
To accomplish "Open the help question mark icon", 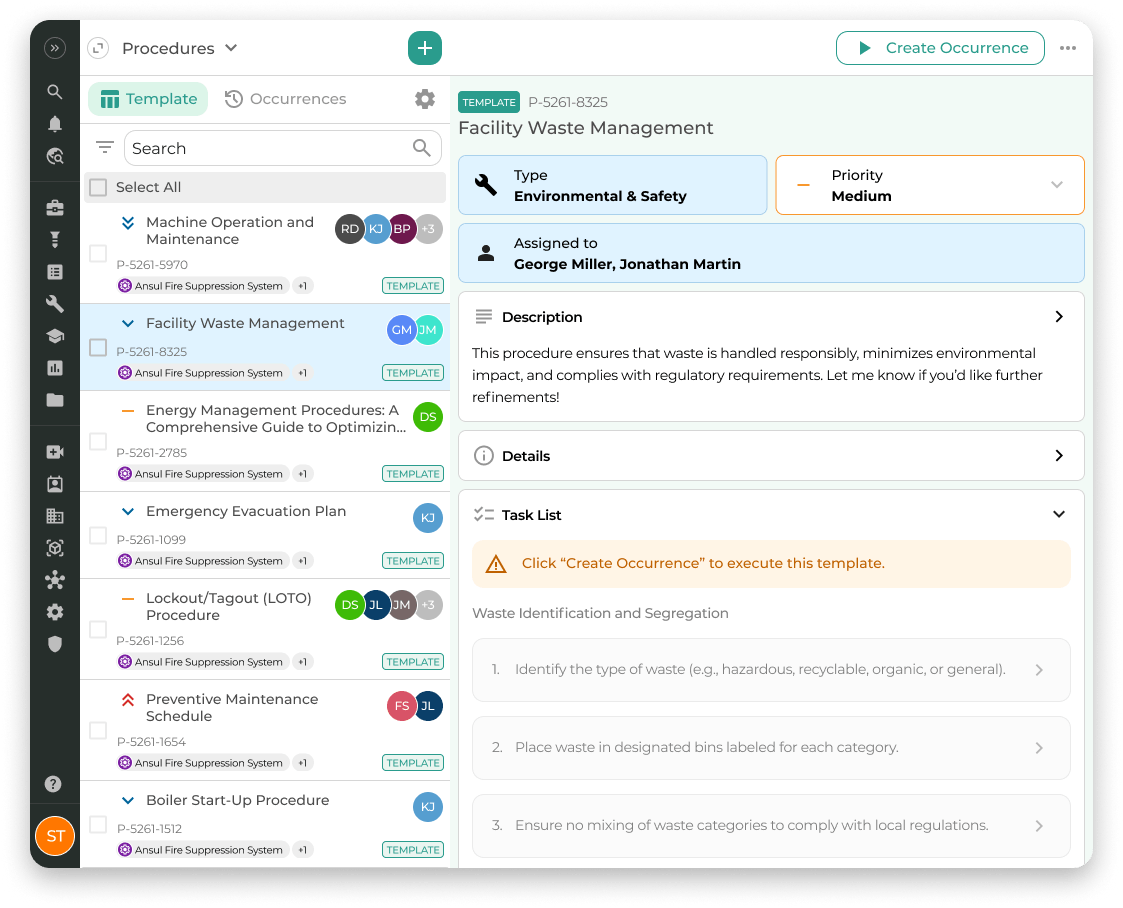I will click(x=53, y=784).
